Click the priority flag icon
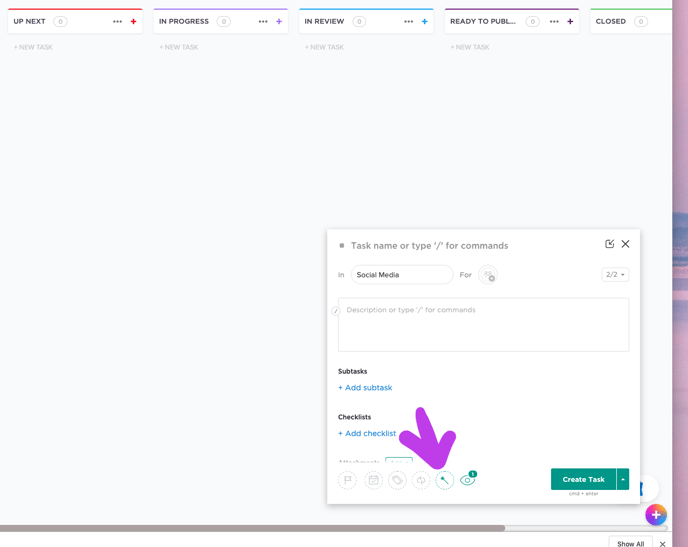 (347, 480)
